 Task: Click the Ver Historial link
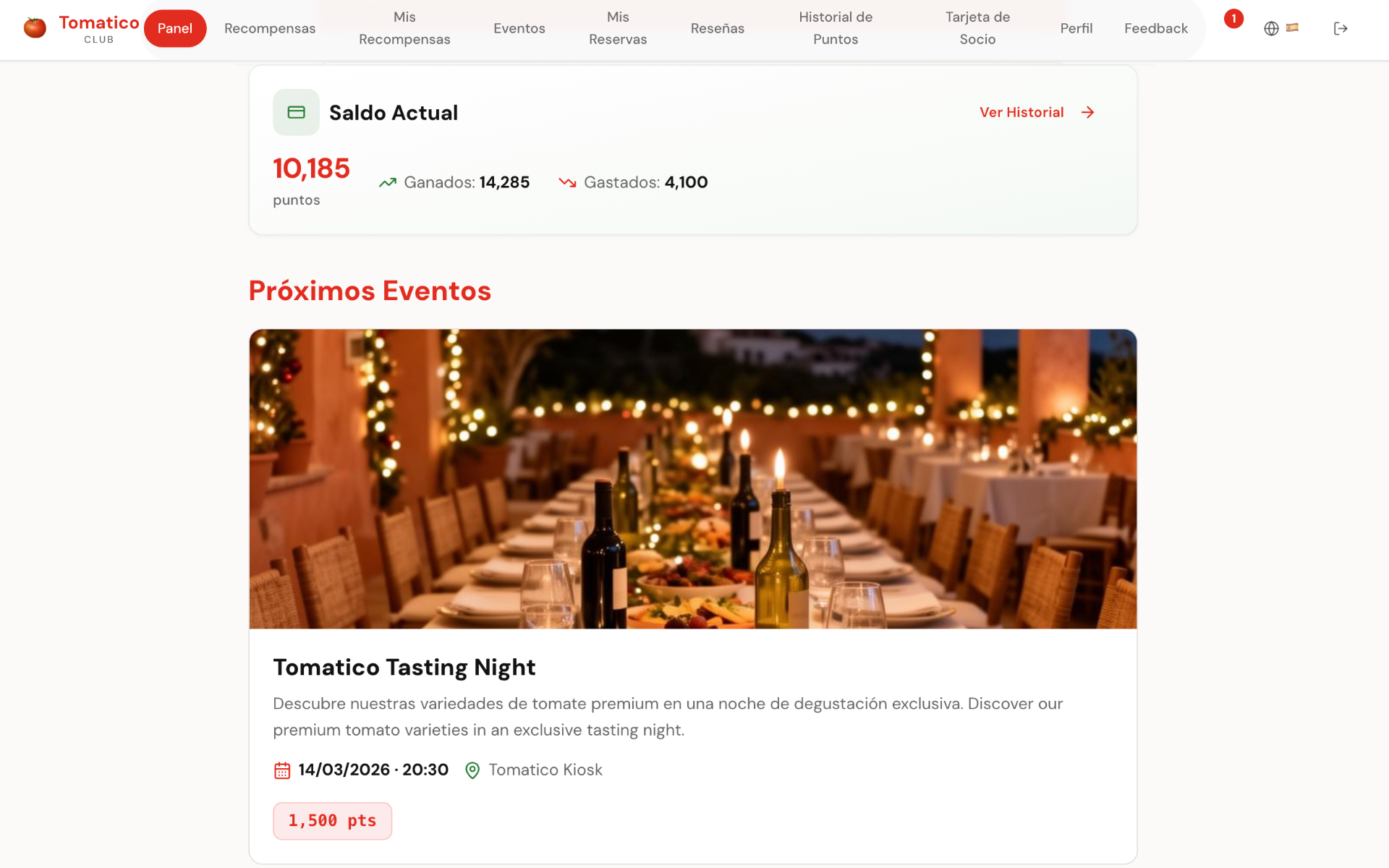point(1021,112)
